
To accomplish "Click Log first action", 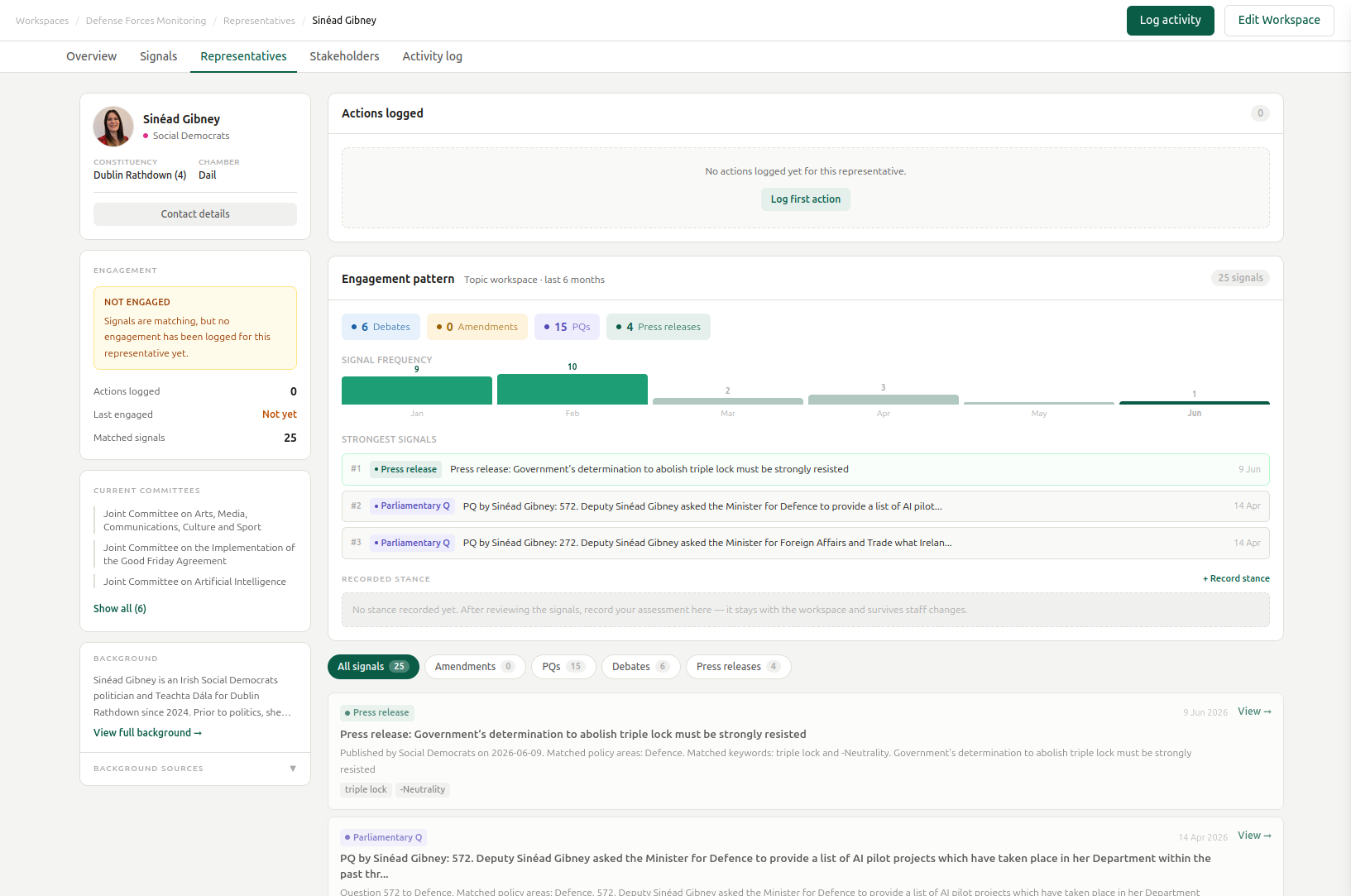I will [805, 199].
